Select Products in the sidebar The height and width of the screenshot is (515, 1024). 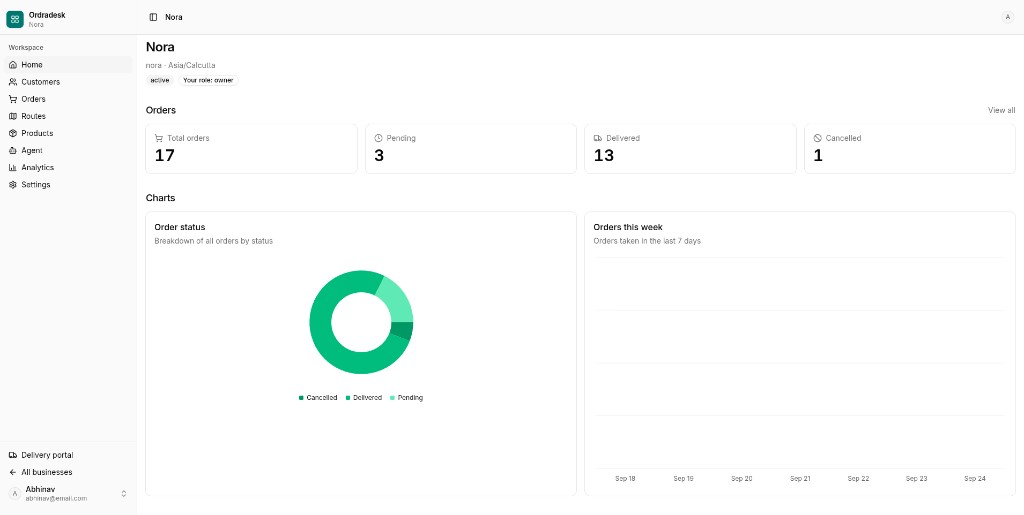click(x=69, y=133)
